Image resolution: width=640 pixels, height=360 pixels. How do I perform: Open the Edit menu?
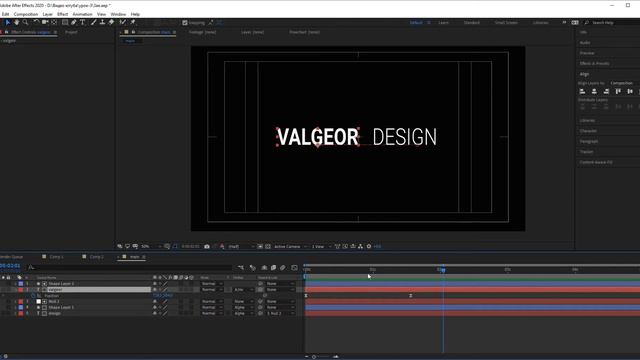click(5, 14)
